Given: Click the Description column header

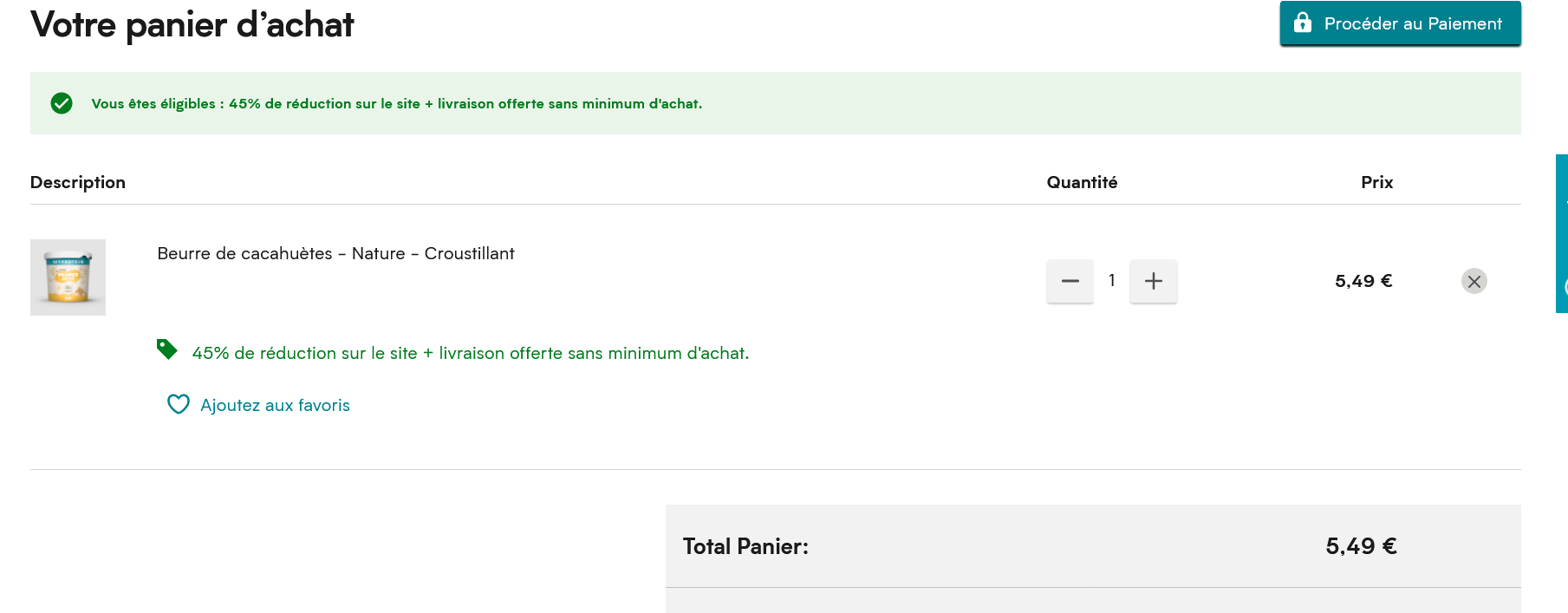Looking at the screenshot, I should tap(78, 182).
